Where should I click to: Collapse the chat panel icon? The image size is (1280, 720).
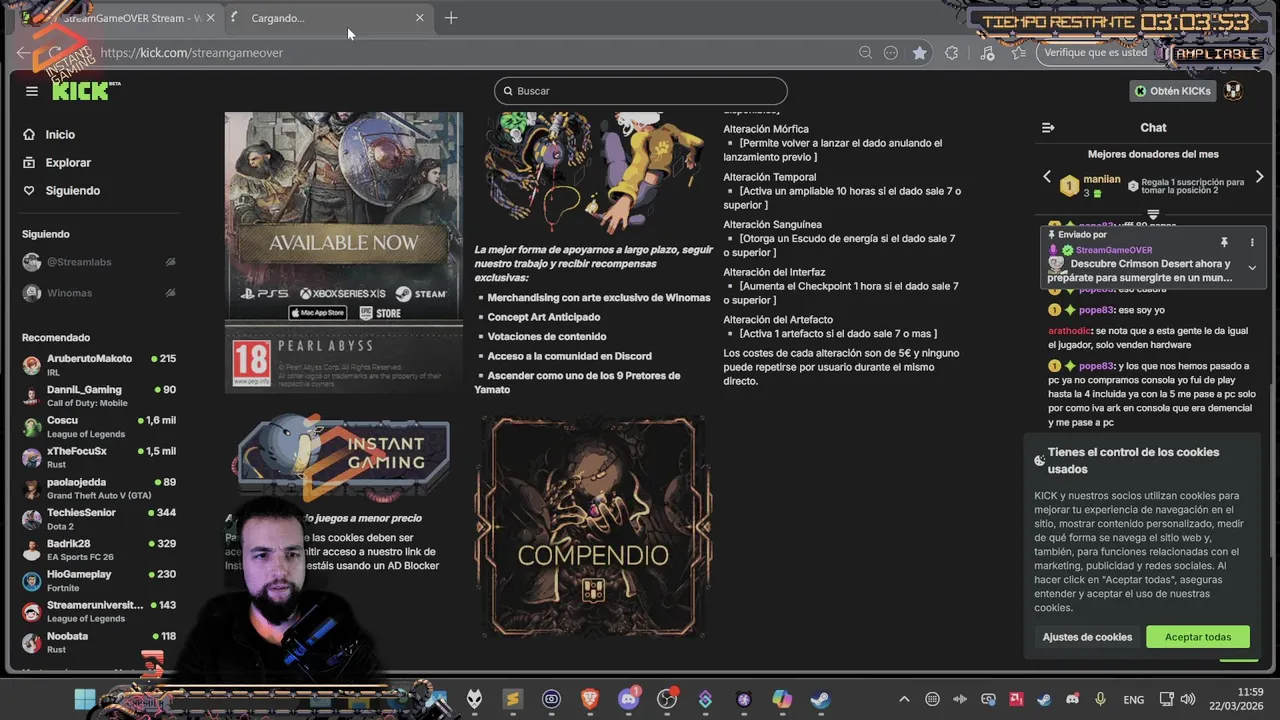click(1048, 128)
